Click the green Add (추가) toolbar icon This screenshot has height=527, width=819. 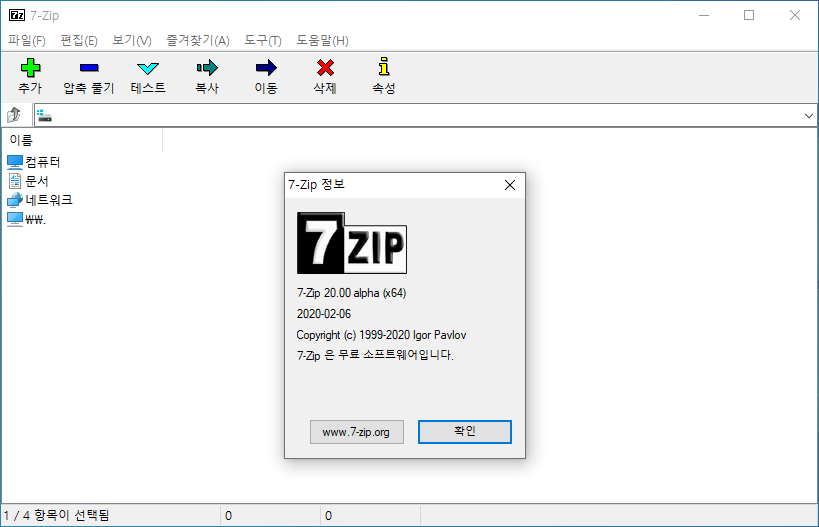[30, 68]
